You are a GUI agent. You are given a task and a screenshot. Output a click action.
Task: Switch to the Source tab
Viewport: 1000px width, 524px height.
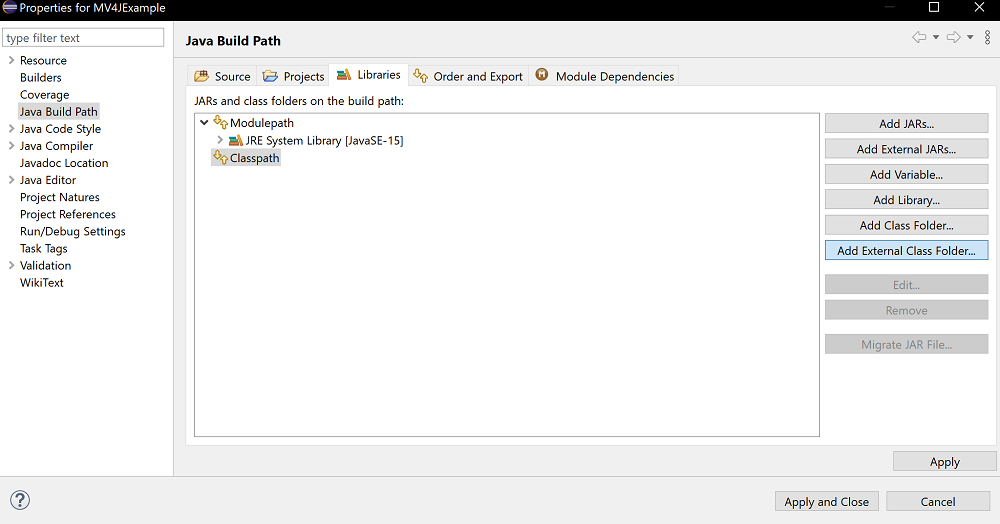click(x=223, y=76)
